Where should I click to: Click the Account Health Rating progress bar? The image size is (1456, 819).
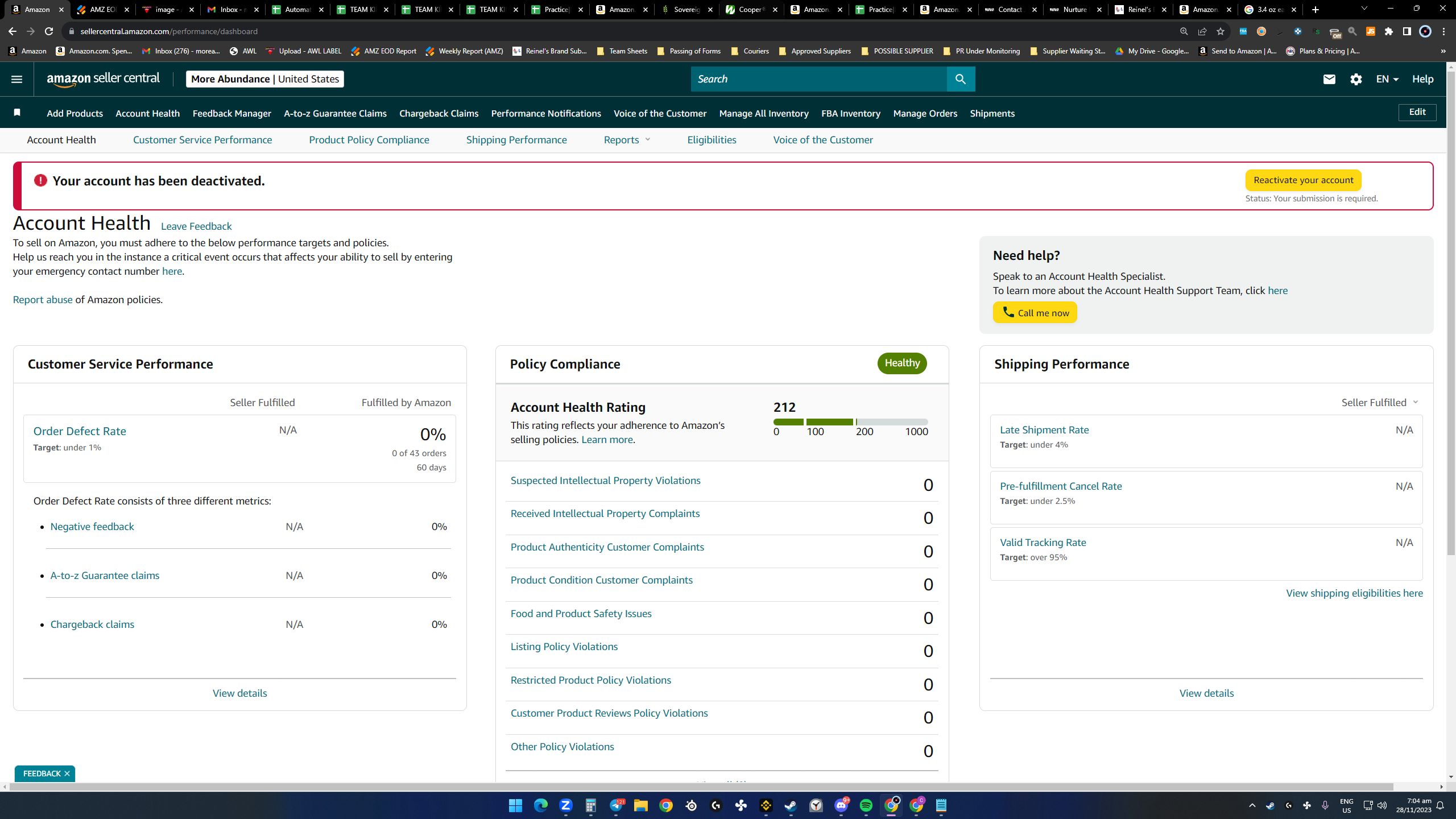click(x=850, y=422)
